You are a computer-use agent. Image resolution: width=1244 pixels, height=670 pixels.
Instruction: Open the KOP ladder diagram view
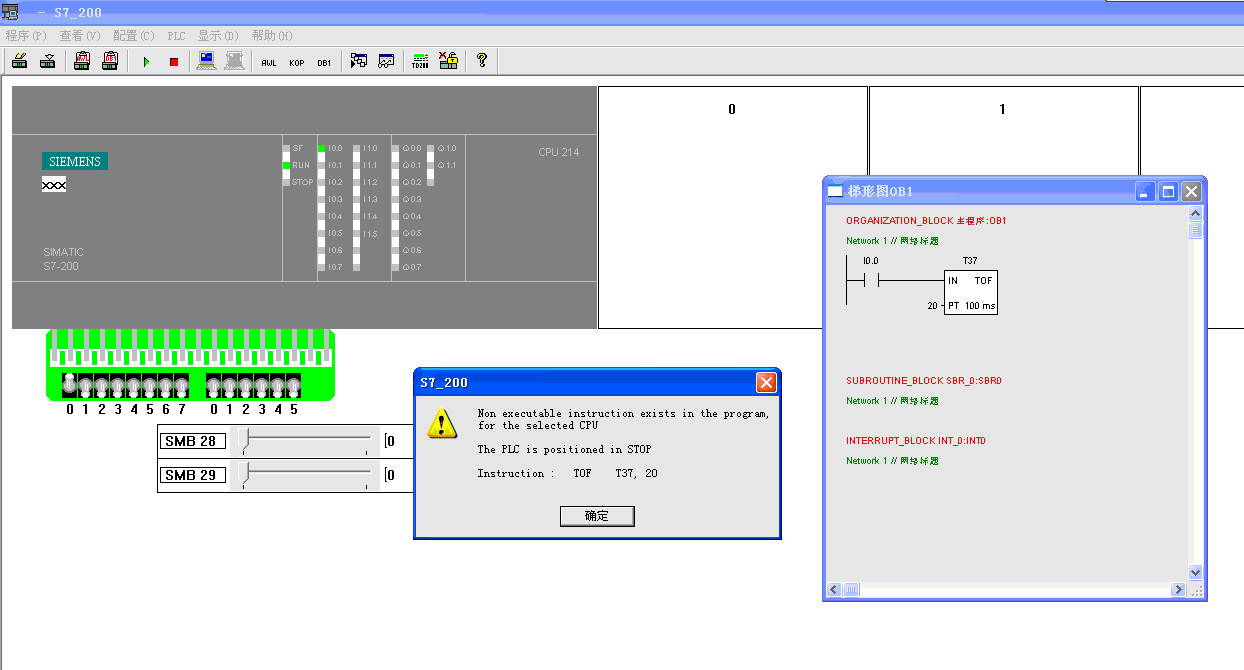click(297, 62)
